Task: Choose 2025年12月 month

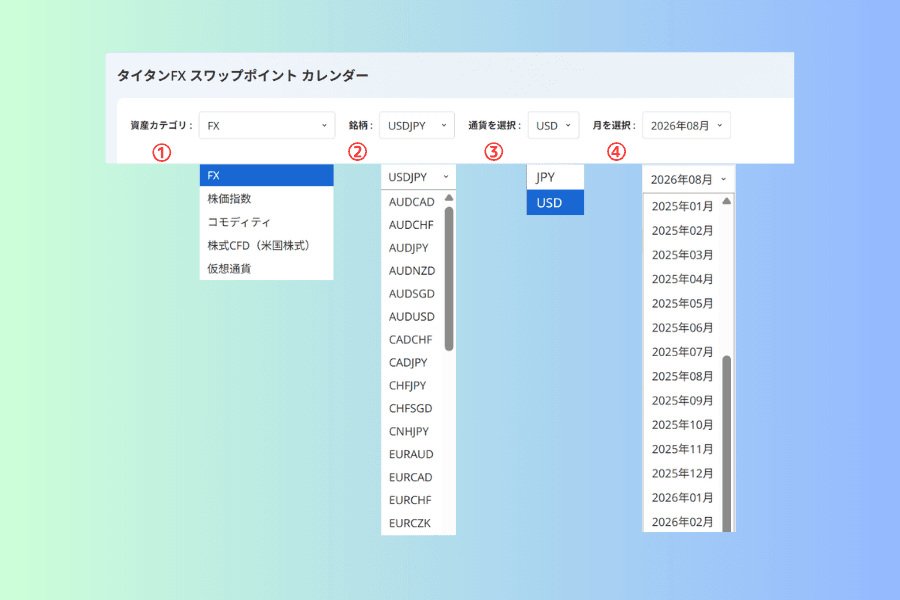Action: [682, 473]
